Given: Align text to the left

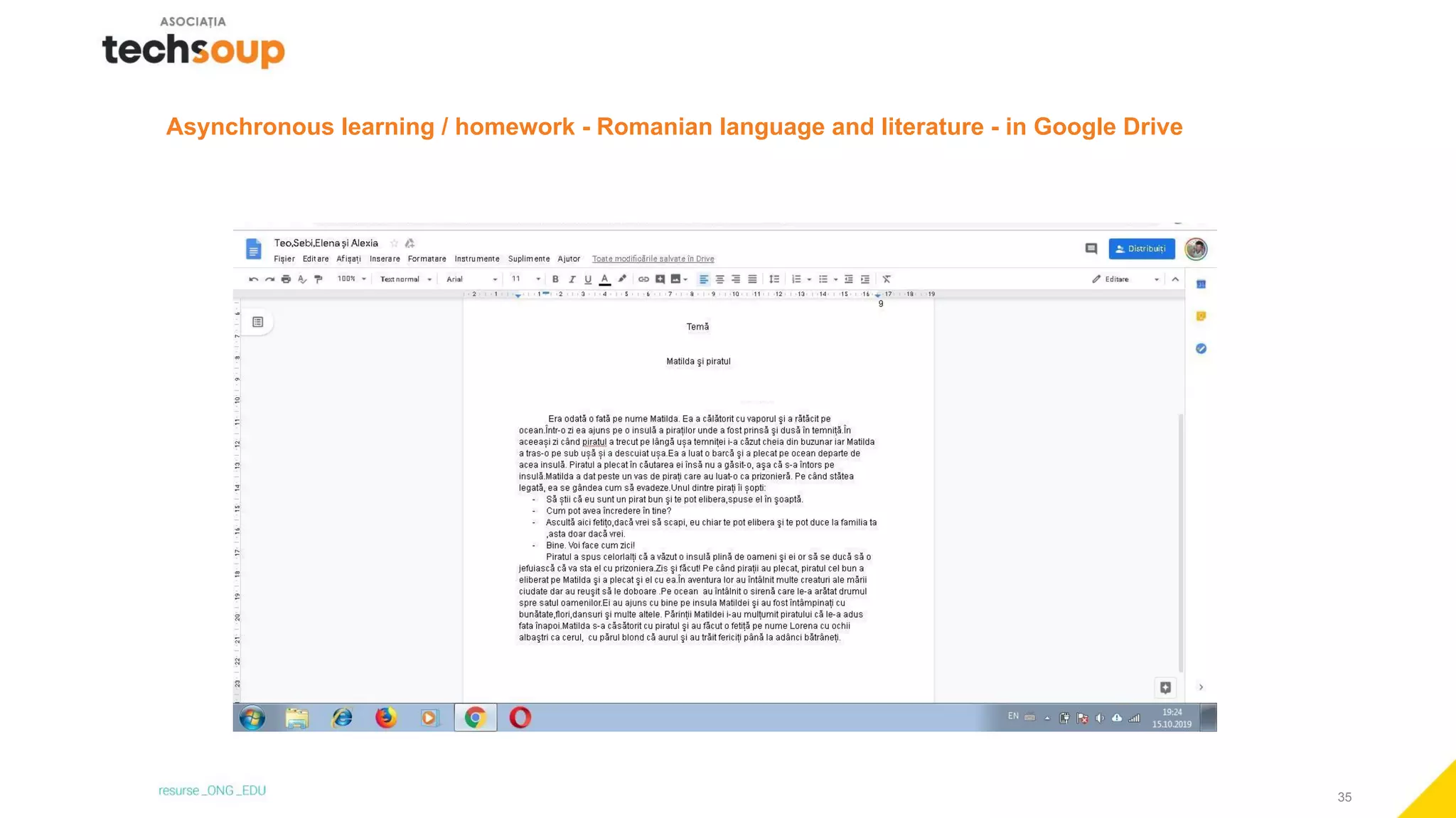Looking at the screenshot, I should pyautogui.click(x=704, y=279).
